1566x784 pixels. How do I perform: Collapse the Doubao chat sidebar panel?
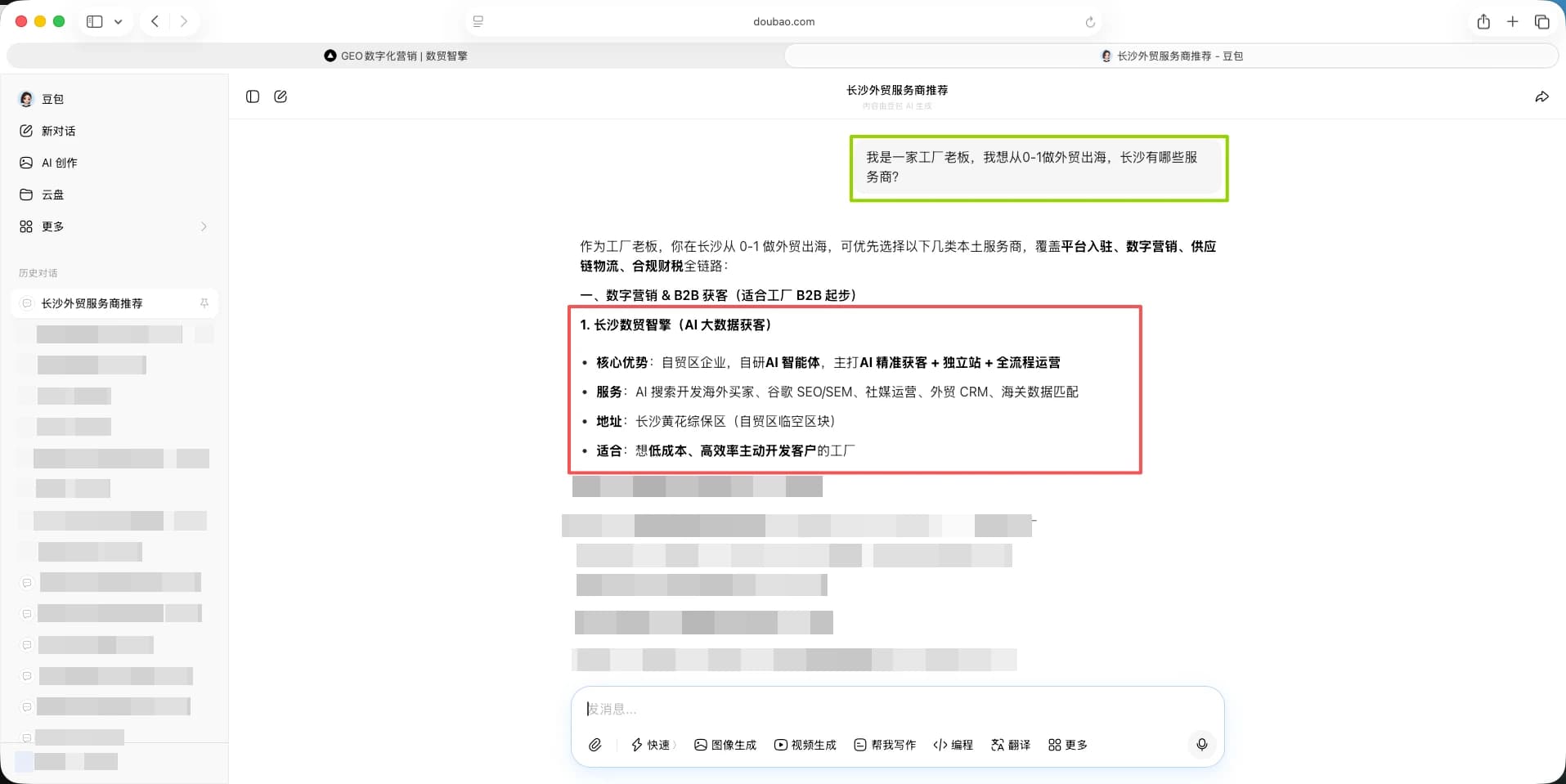tap(253, 96)
